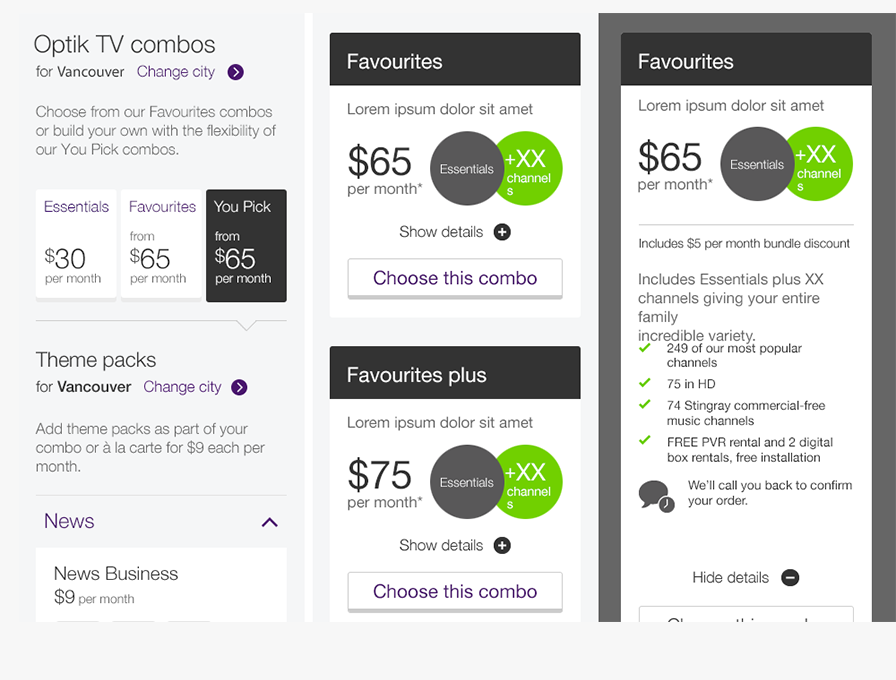Click the minus icon next to Hide details

(790, 578)
